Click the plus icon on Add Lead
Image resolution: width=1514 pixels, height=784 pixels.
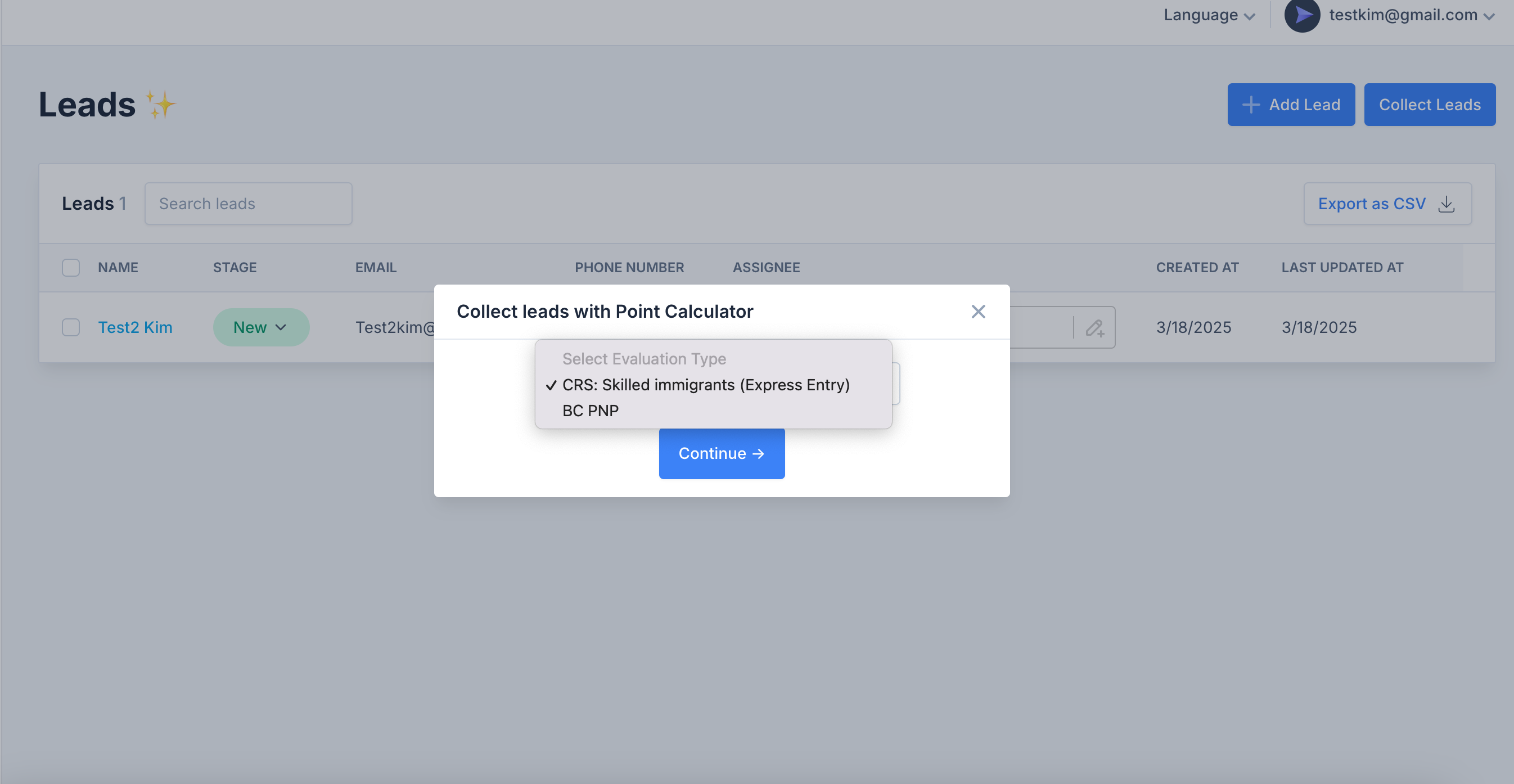(x=1251, y=105)
